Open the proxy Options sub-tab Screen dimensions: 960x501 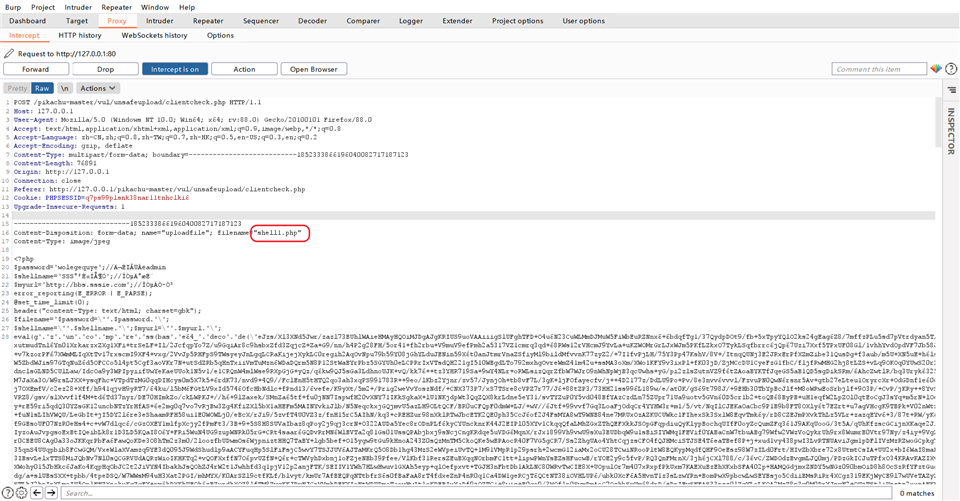coord(220,36)
